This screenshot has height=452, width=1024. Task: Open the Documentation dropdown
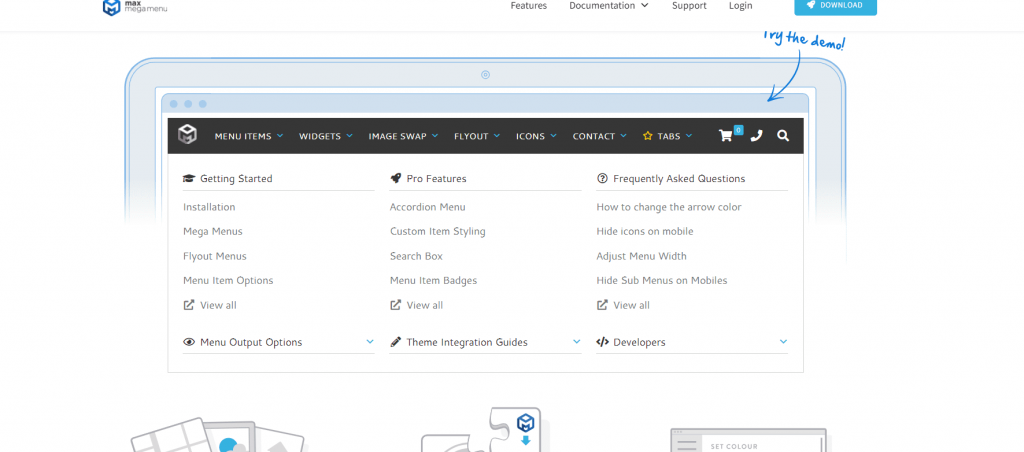tap(608, 6)
